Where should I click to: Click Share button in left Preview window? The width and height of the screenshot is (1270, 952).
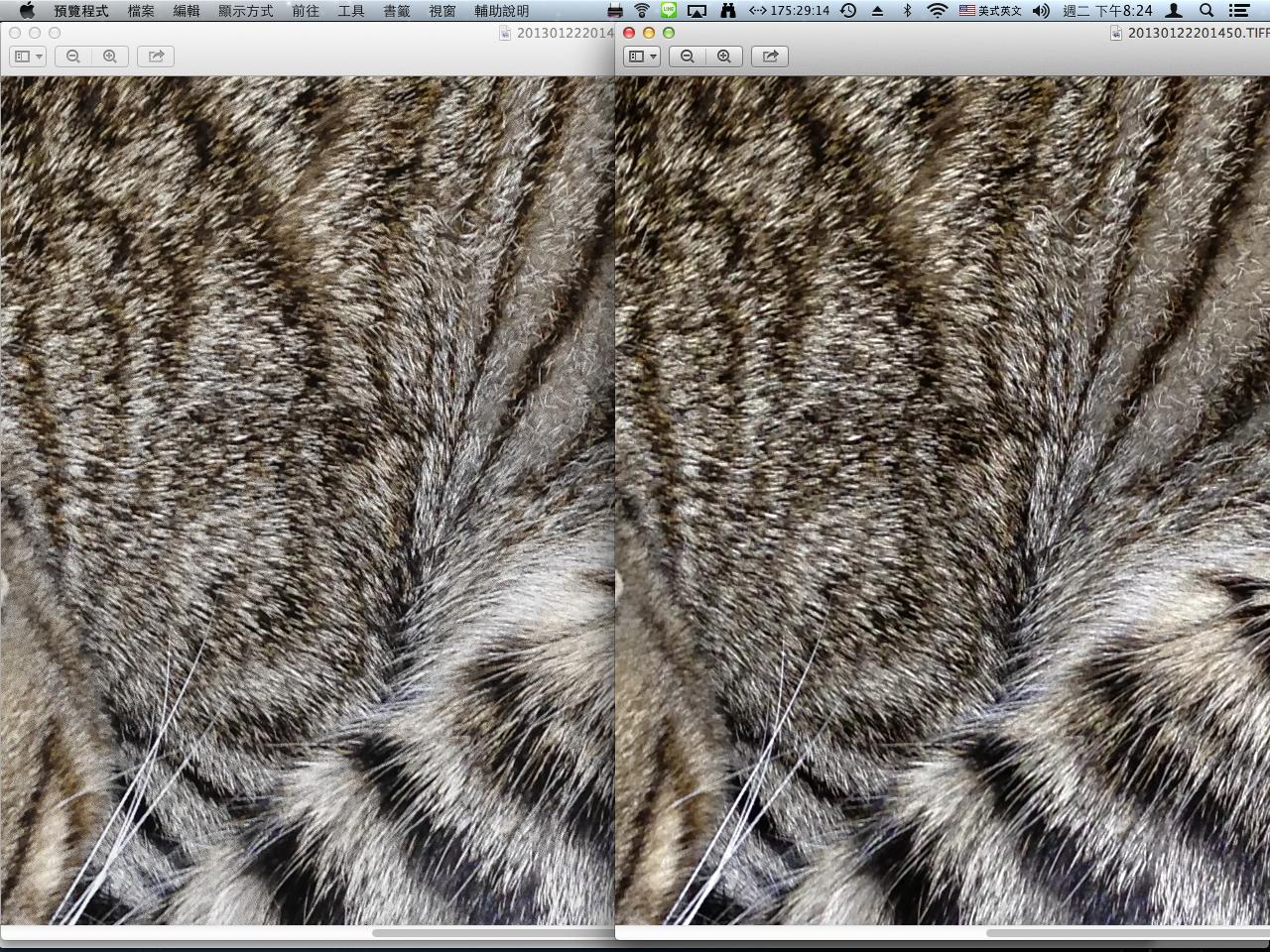coord(156,57)
